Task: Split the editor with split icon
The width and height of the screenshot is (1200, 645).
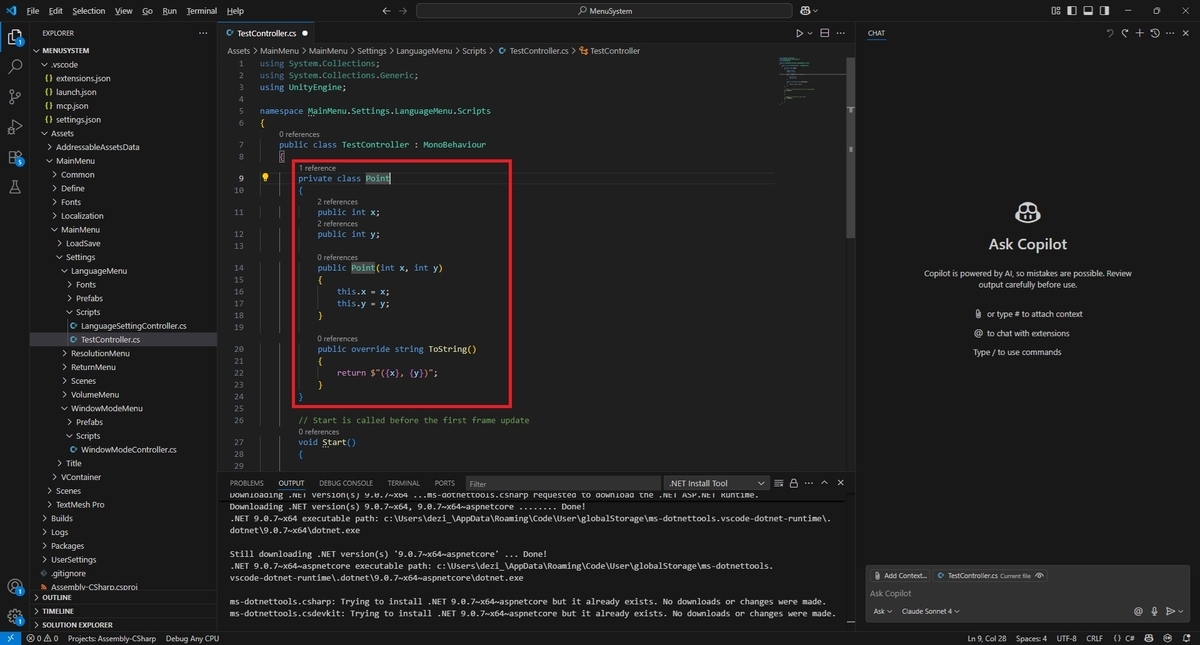Action: (823, 33)
